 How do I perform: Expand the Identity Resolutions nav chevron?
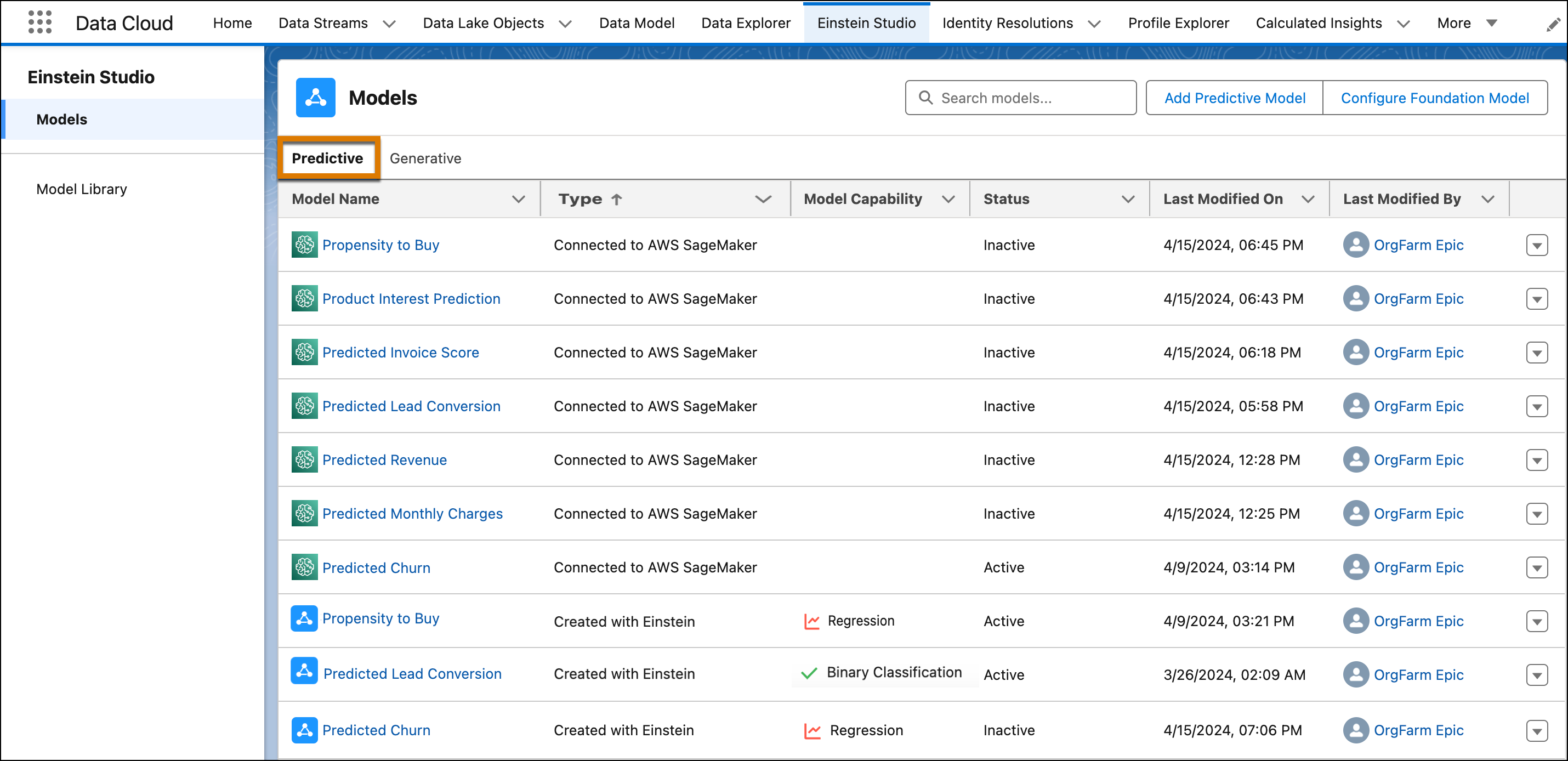pyautogui.click(x=1094, y=24)
